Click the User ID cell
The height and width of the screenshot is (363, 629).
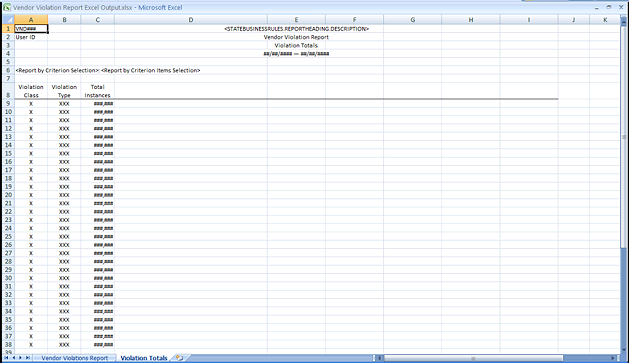click(x=31, y=37)
